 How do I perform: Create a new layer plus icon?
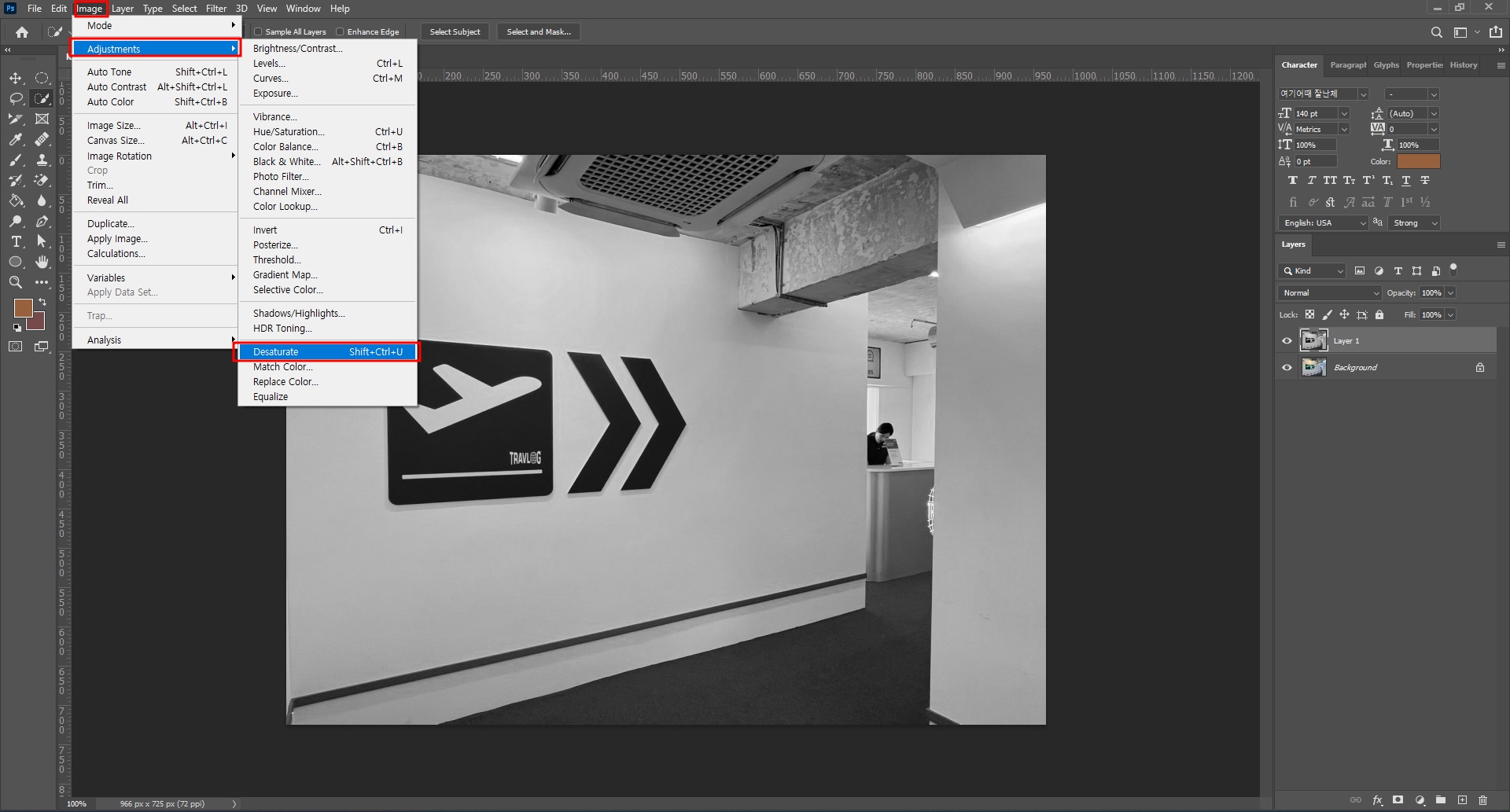point(1462,800)
